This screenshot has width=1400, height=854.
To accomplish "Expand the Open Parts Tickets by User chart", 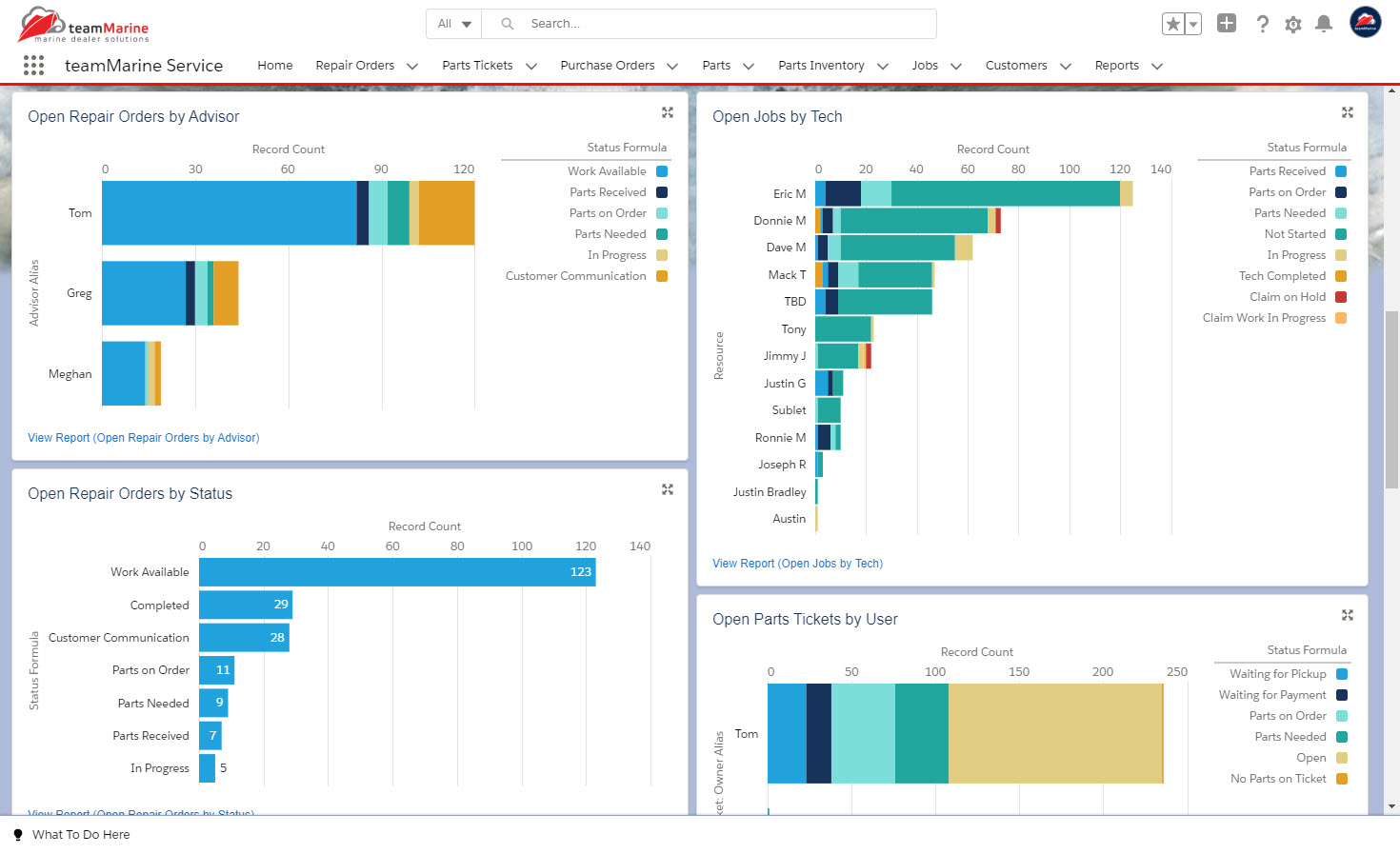I will pyautogui.click(x=1348, y=615).
